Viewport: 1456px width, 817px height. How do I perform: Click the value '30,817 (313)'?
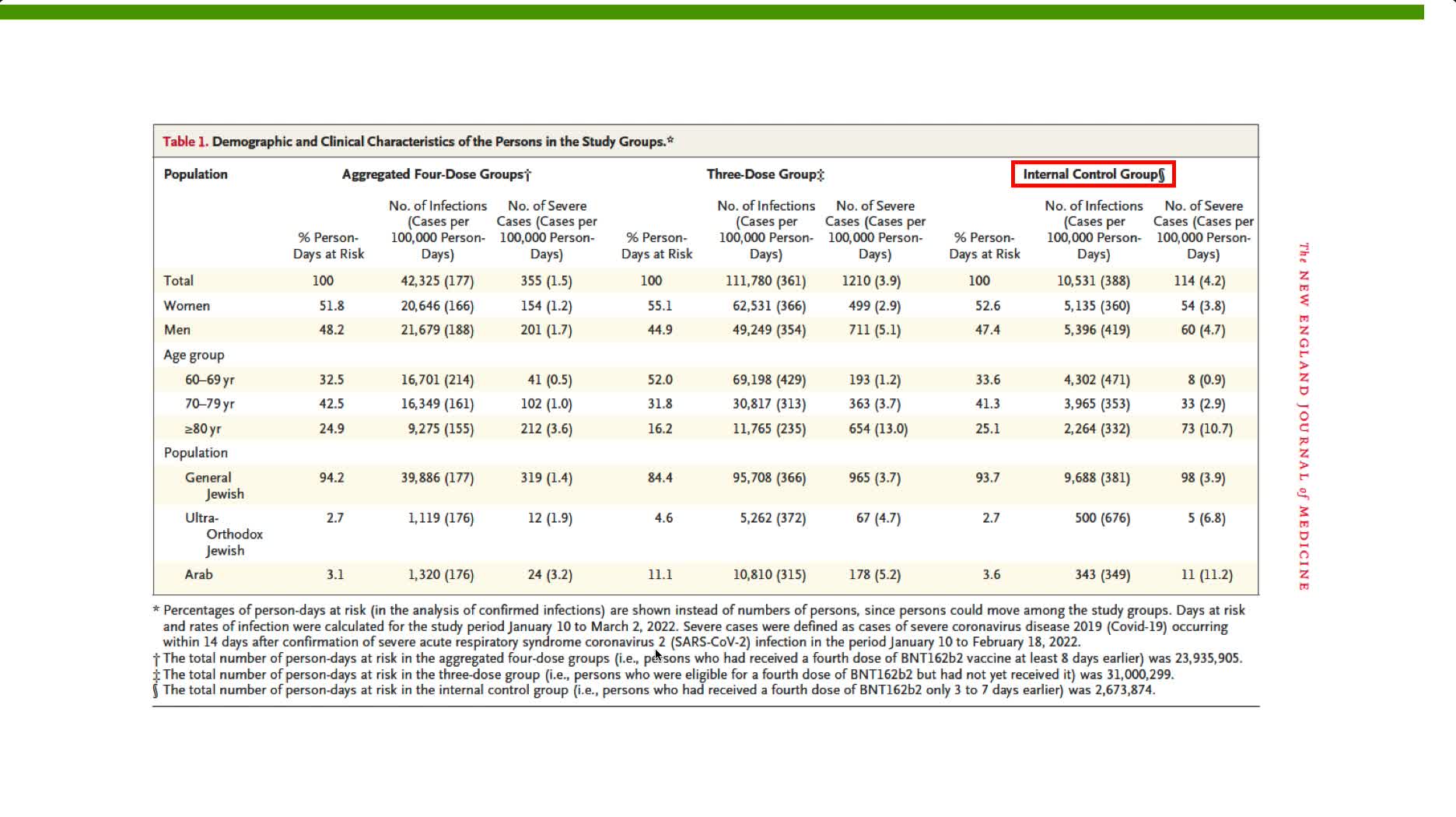point(768,404)
